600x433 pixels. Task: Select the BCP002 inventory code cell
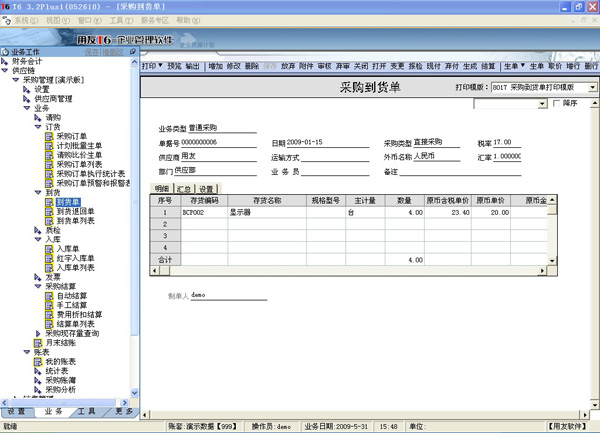204,212
